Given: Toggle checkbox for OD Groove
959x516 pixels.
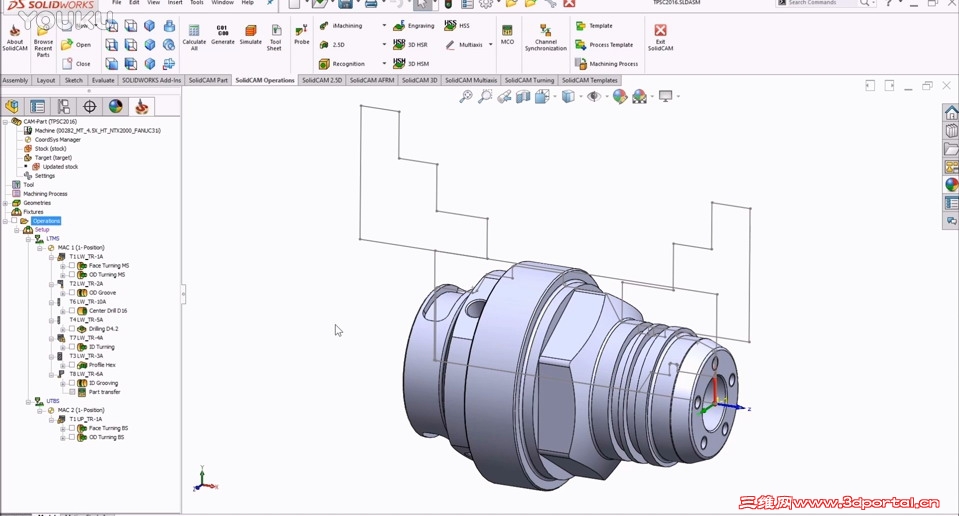Looking at the screenshot, I should [x=72, y=293].
